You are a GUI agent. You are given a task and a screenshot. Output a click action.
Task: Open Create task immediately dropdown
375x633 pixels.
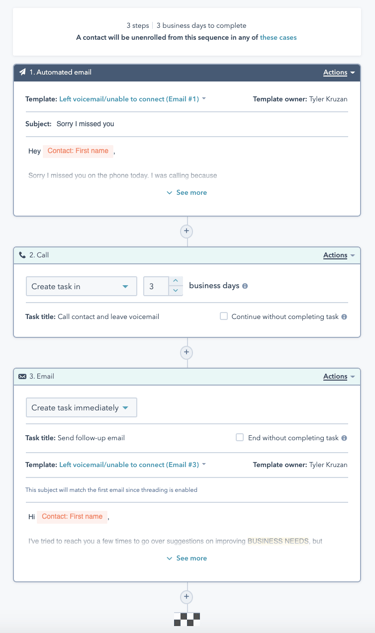click(81, 408)
